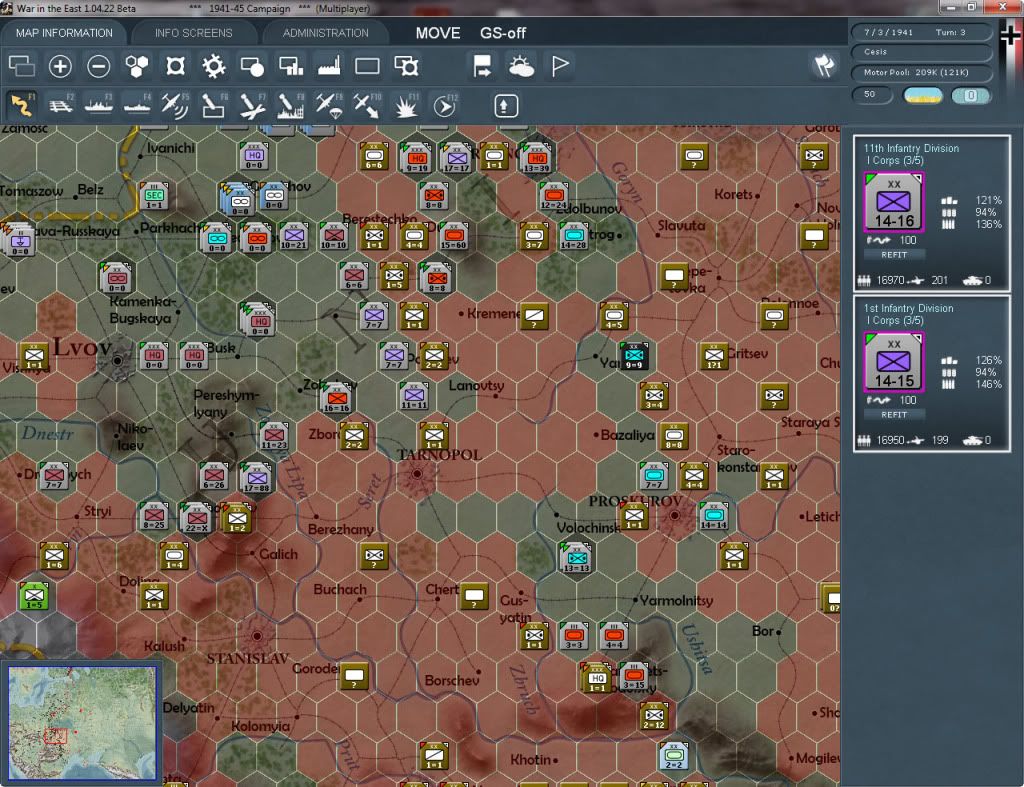
Task: Select the 17=88 purple infantry unit
Action: pyautogui.click(x=257, y=478)
